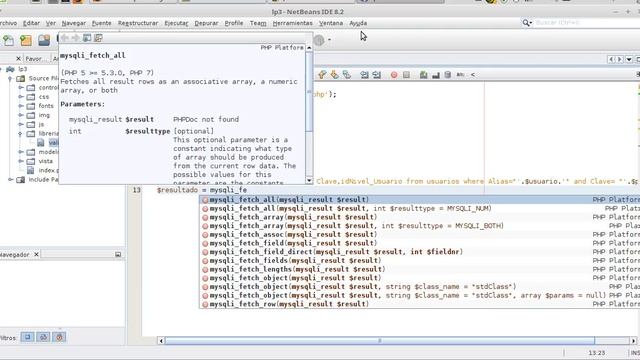Open the Reestructurar menu
The width and height of the screenshot is (640, 360).
coord(138,23)
